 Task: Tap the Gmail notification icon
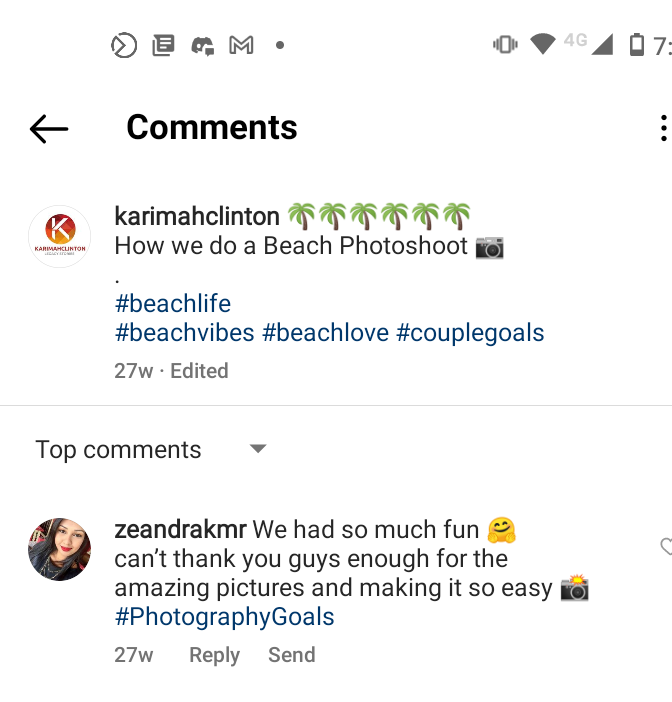click(241, 45)
